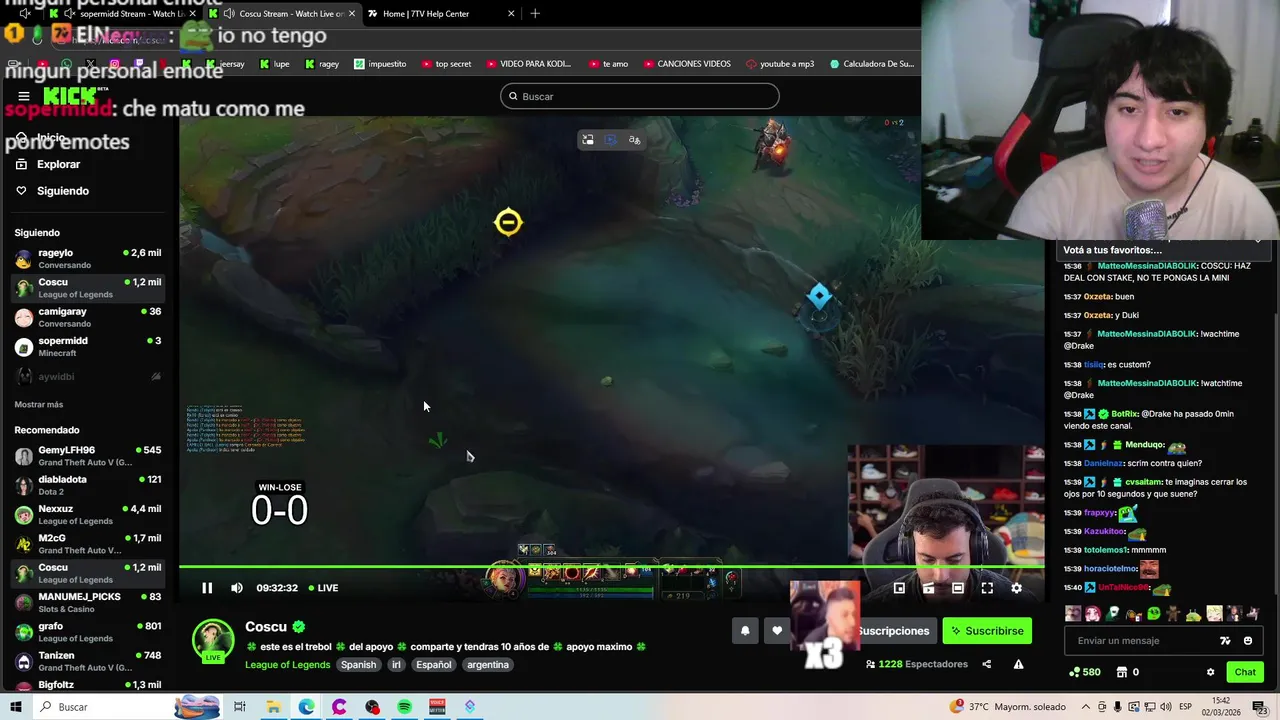Open the 7TV emote icon in chat input
This screenshot has height=720, width=1280.
[x=1225, y=641]
